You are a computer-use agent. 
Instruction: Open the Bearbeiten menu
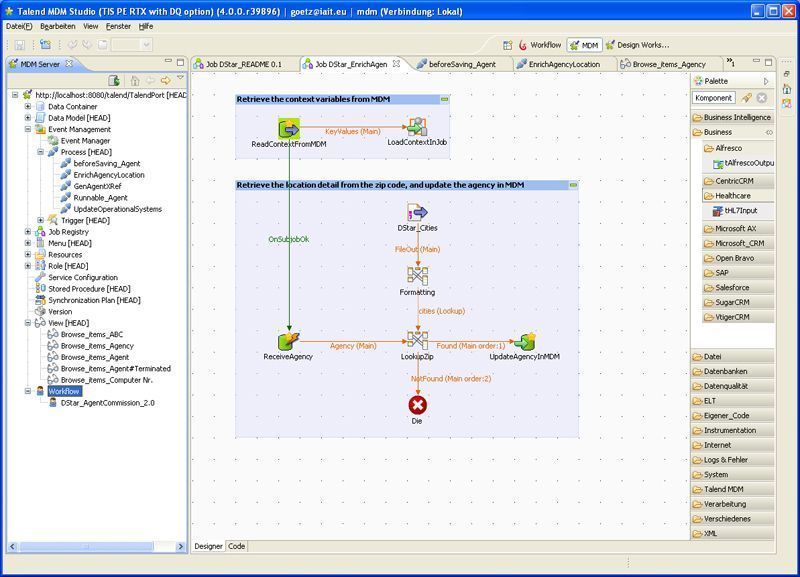pyautogui.click(x=58, y=26)
